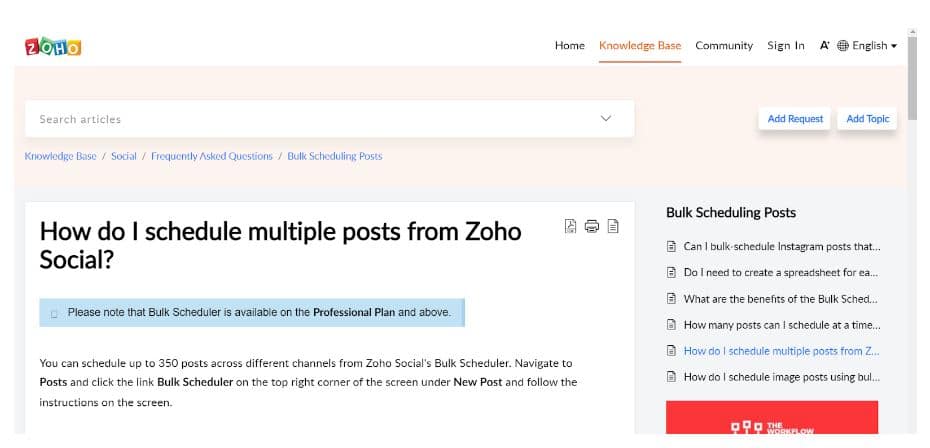Click the Add Request button

pyautogui.click(x=795, y=119)
